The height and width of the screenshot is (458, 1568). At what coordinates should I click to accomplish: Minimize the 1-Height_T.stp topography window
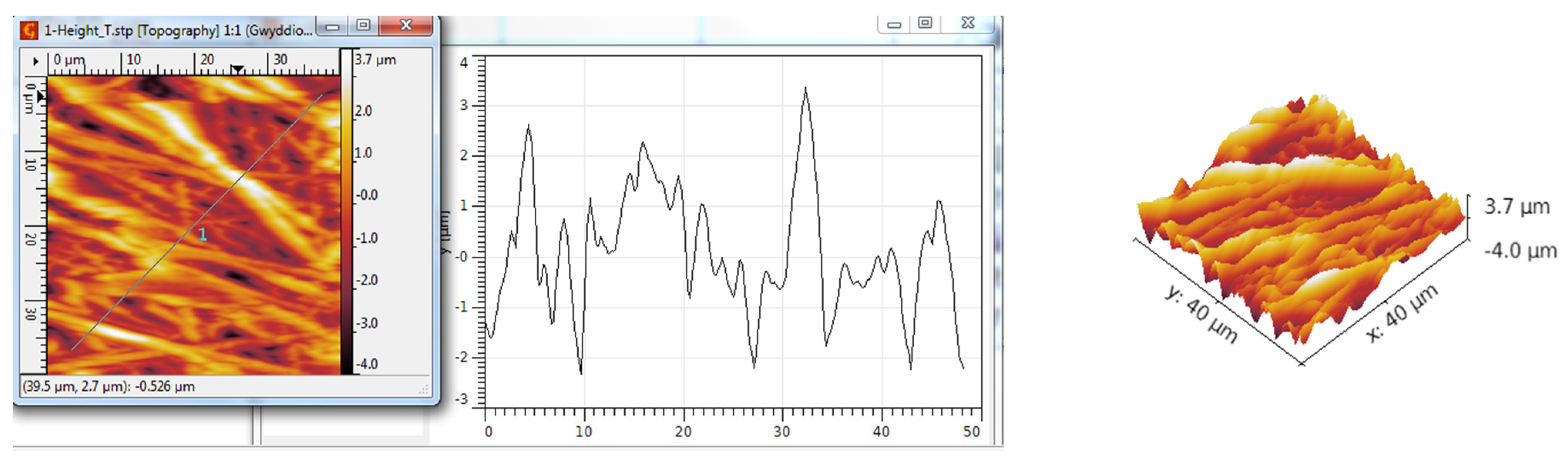pos(332,26)
